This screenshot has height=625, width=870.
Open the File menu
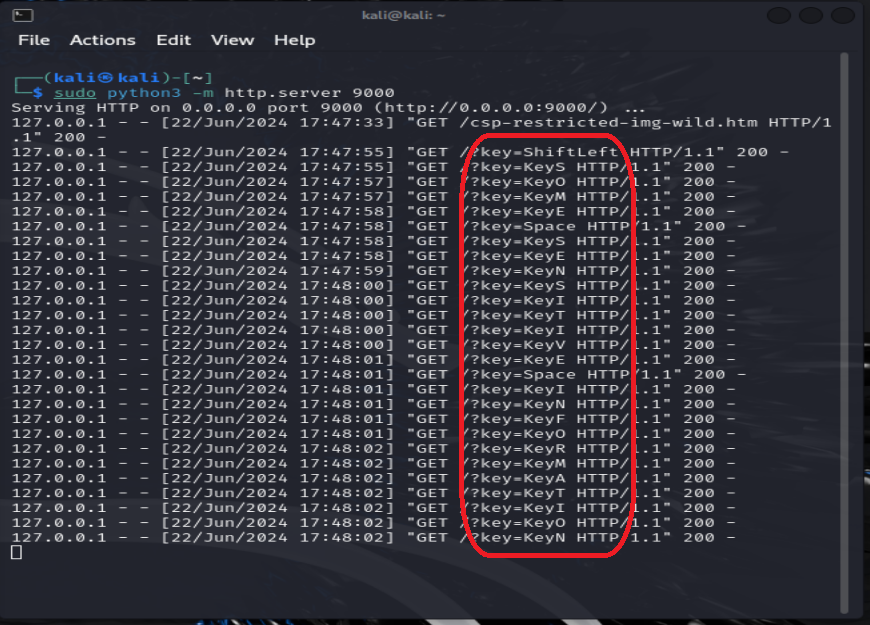coord(34,40)
